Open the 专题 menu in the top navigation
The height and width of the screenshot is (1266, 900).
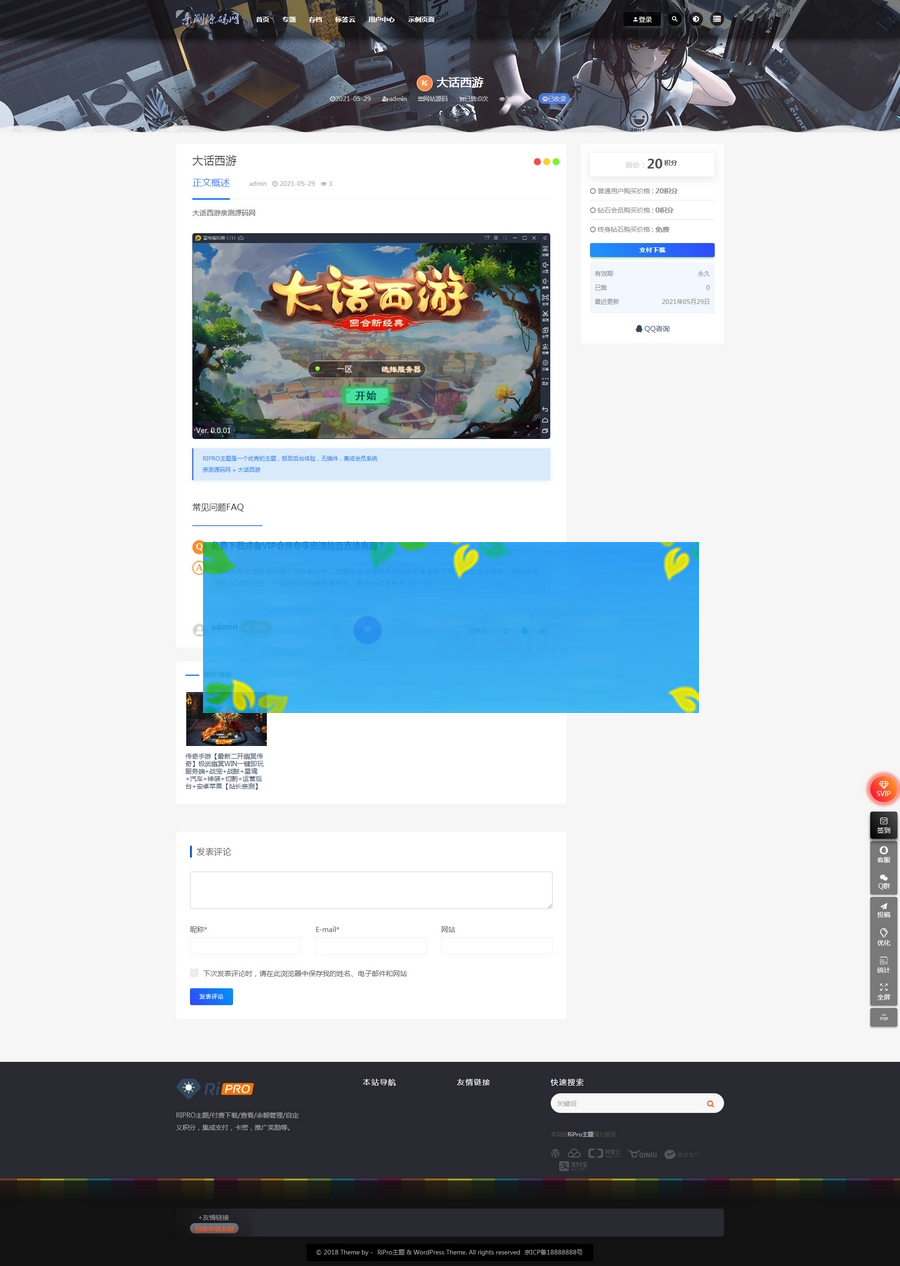(x=289, y=20)
